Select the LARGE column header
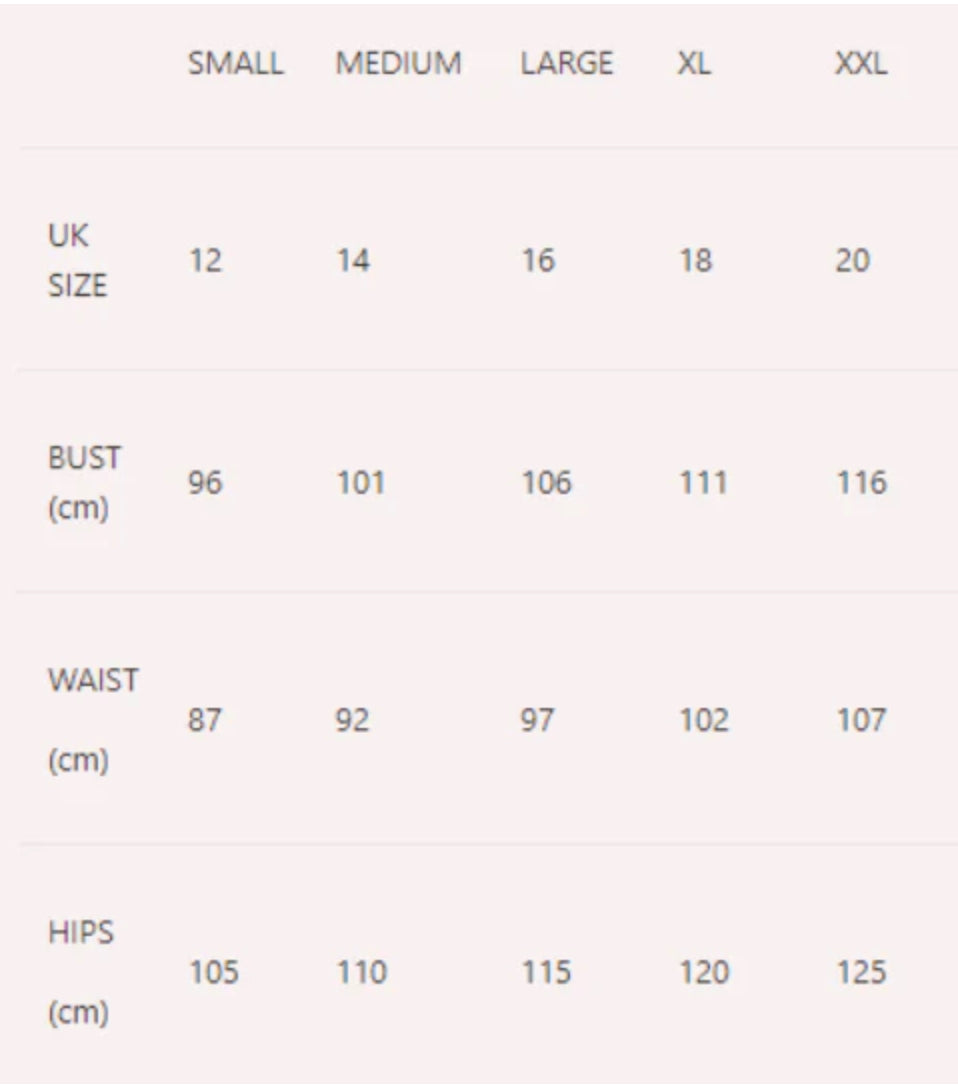 [567, 64]
